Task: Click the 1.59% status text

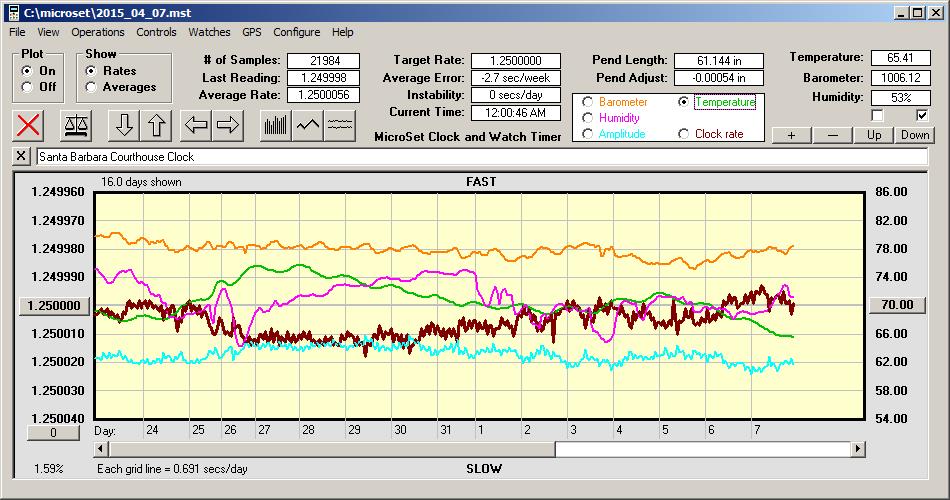Action: [48, 468]
